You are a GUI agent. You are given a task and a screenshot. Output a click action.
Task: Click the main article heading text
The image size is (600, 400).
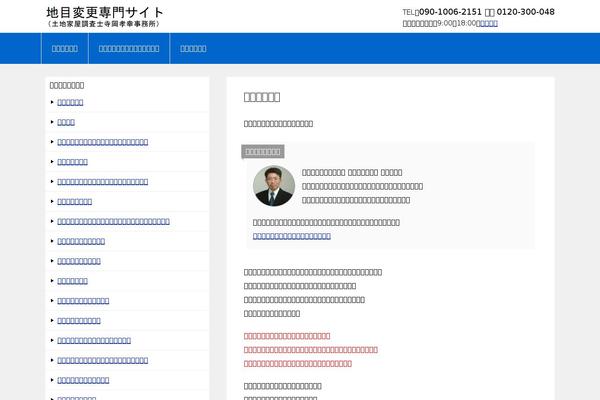pos(262,97)
